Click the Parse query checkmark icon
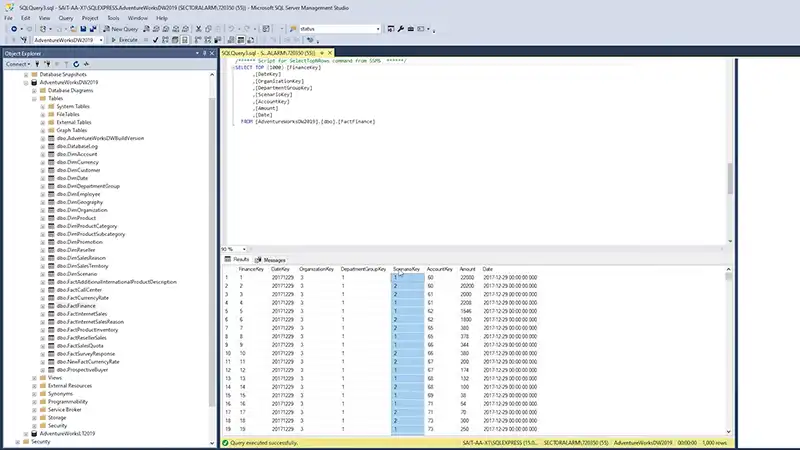The image size is (800, 450). (155, 40)
